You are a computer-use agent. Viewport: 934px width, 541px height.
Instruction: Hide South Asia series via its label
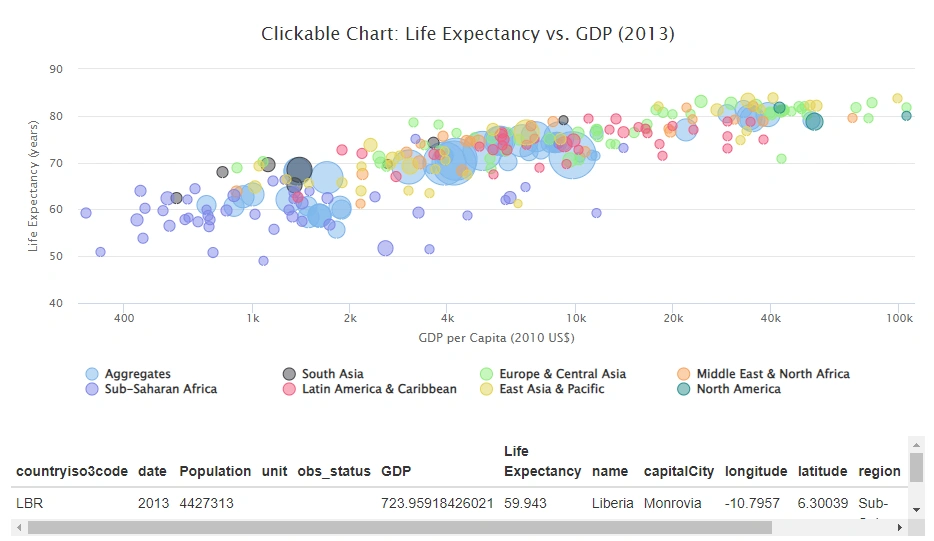click(x=332, y=374)
